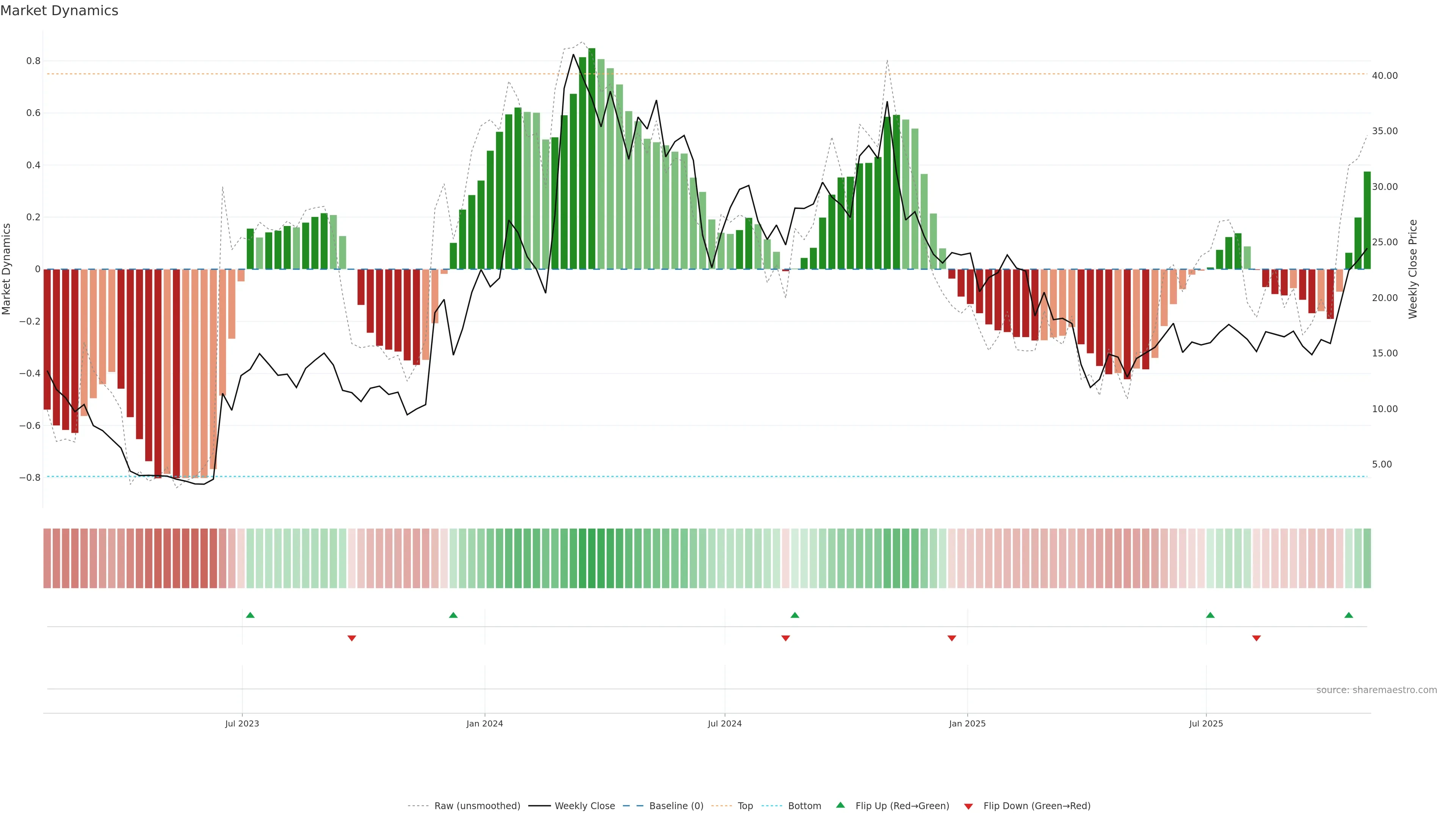
Task: Click the green flip-up marker before Jan 2024
Action: click(x=453, y=615)
